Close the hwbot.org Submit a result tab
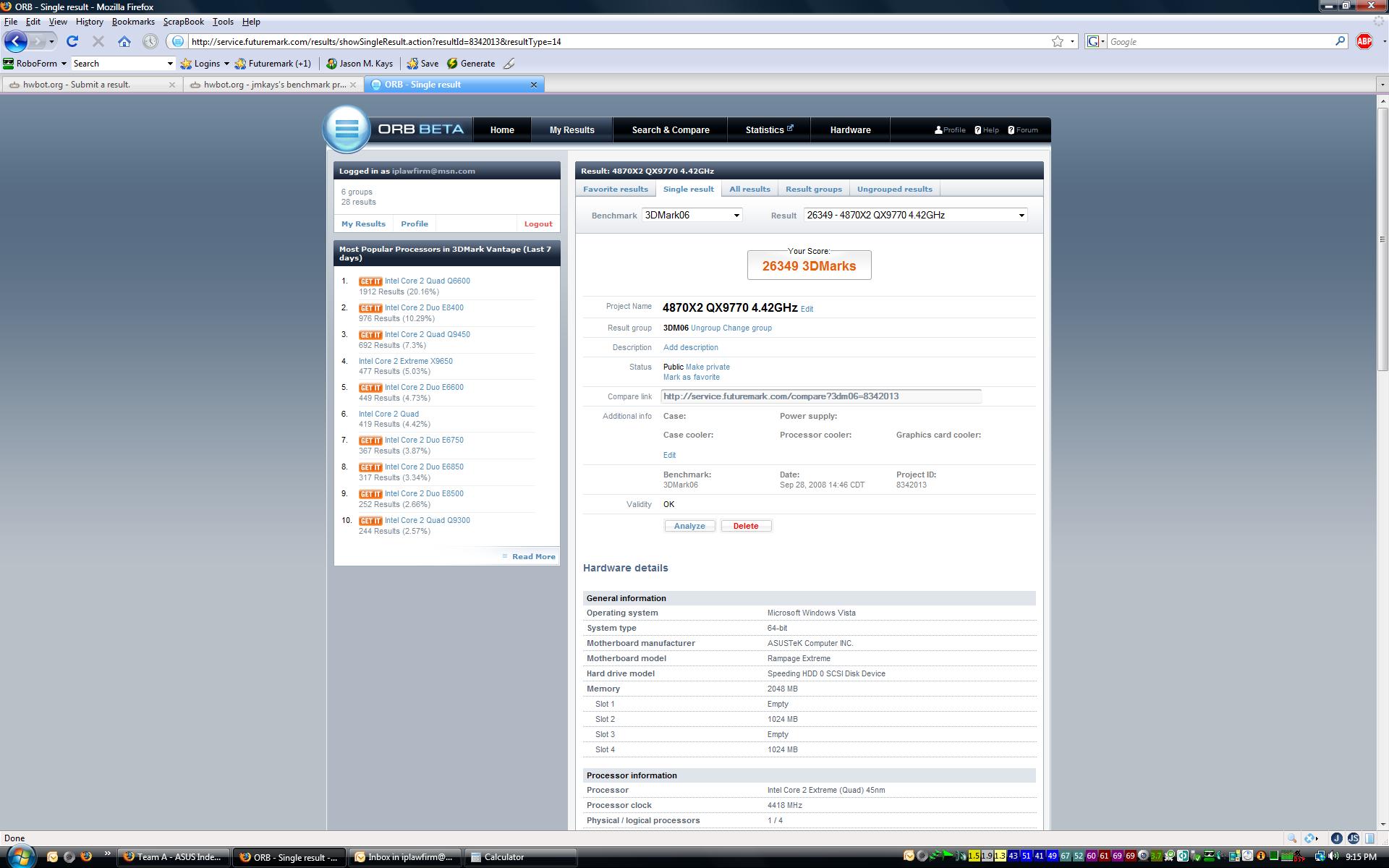The image size is (1389, 868). click(171, 85)
